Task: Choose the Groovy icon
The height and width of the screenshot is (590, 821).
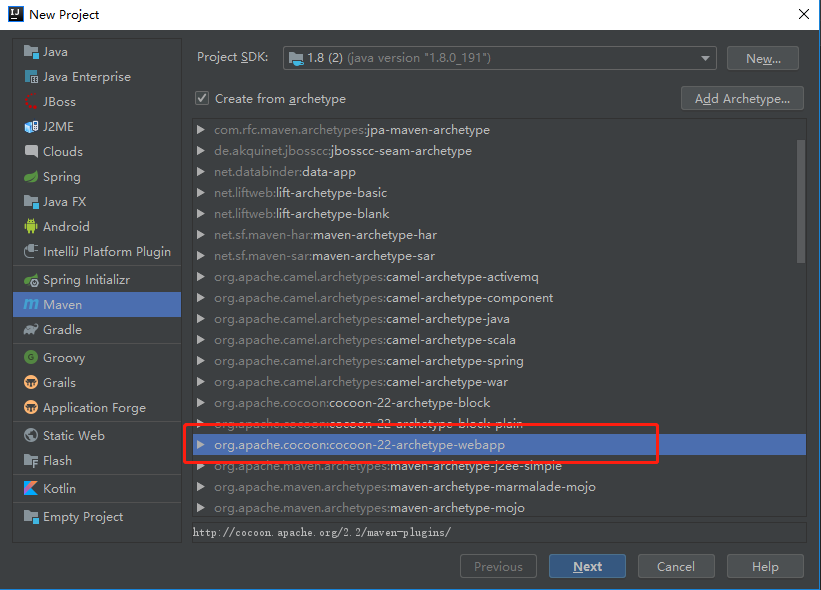Action: coord(31,358)
